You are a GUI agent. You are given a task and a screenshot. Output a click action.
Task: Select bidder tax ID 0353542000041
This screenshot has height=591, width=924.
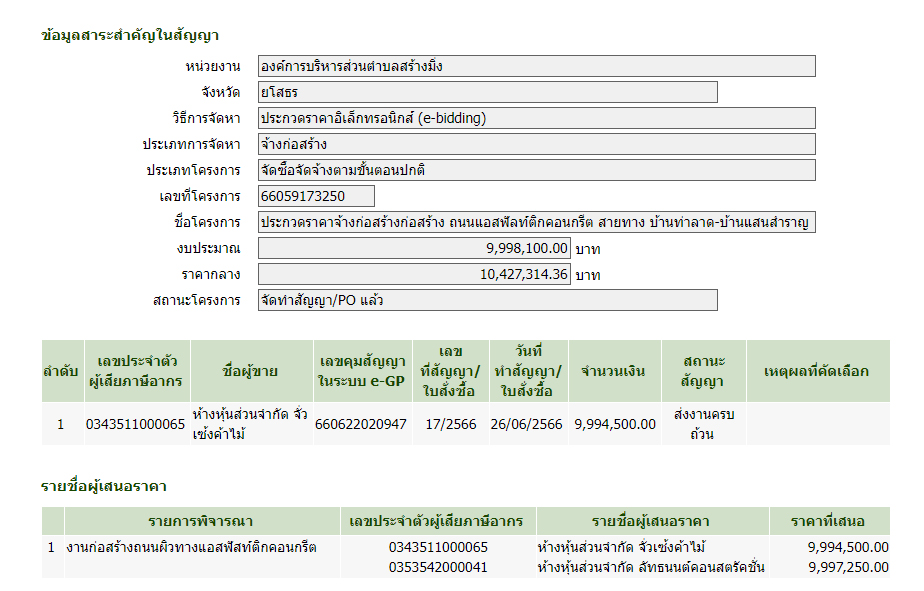(x=438, y=567)
